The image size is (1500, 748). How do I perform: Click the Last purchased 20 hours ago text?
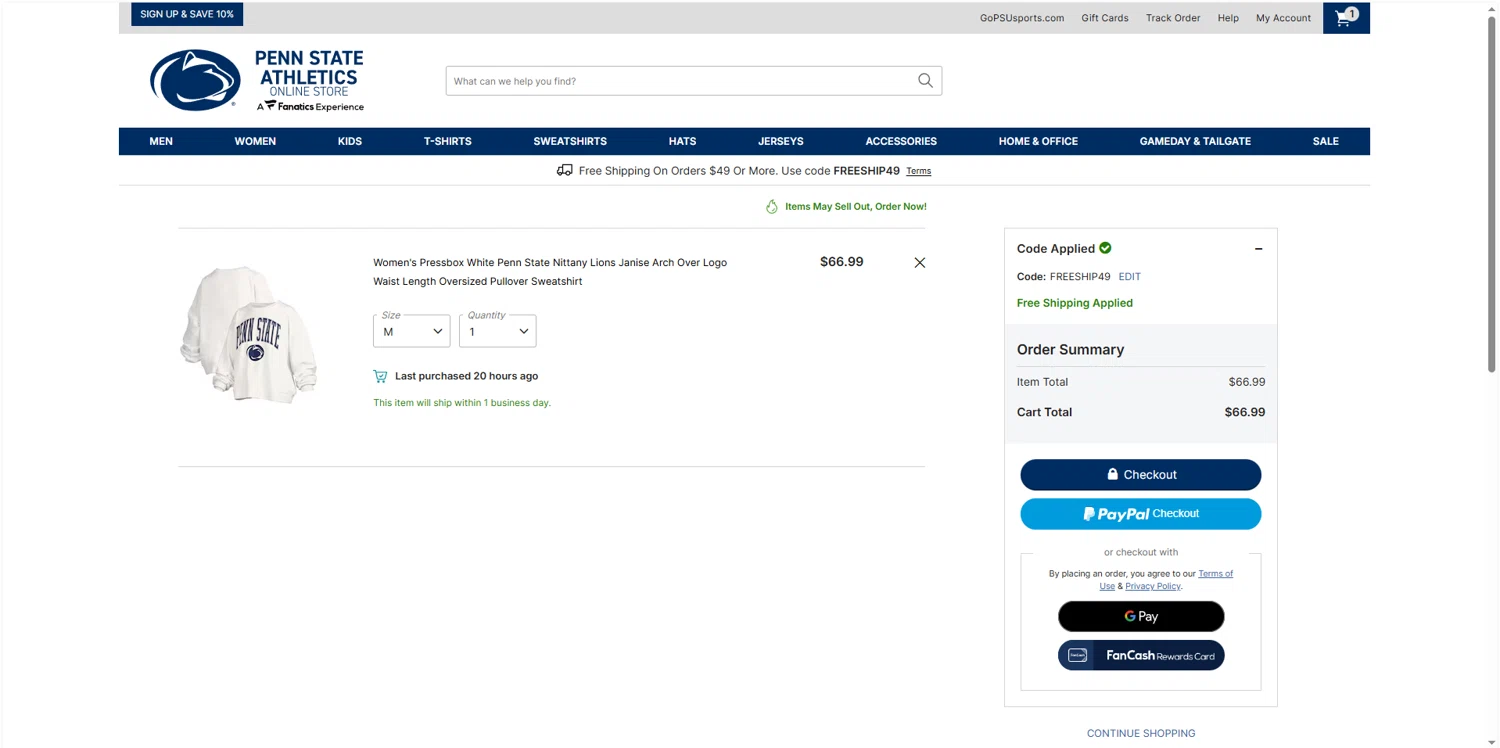click(x=466, y=376)
